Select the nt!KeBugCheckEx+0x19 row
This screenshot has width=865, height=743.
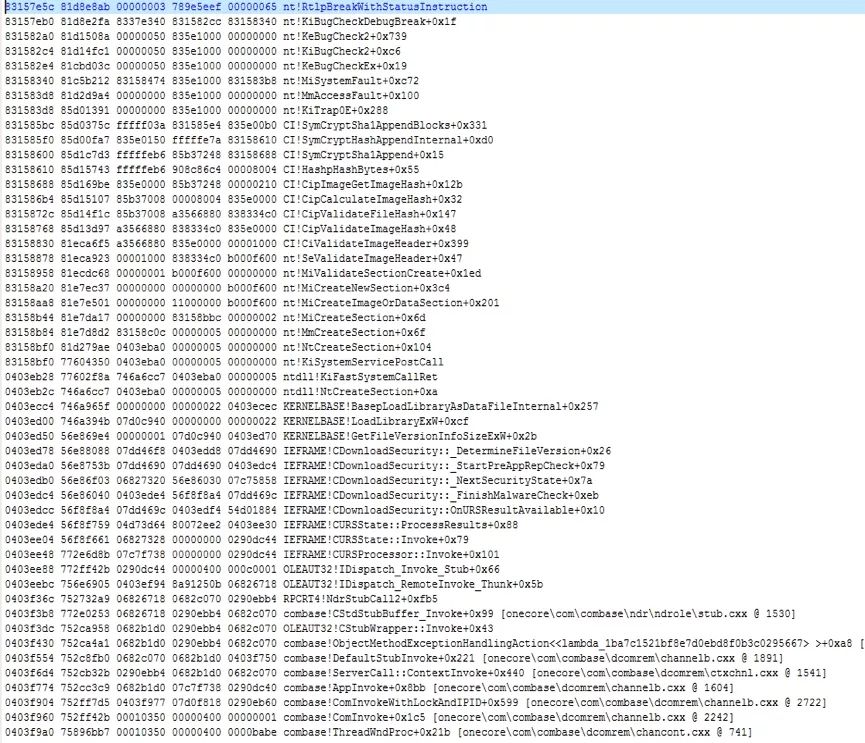point(206,66)
